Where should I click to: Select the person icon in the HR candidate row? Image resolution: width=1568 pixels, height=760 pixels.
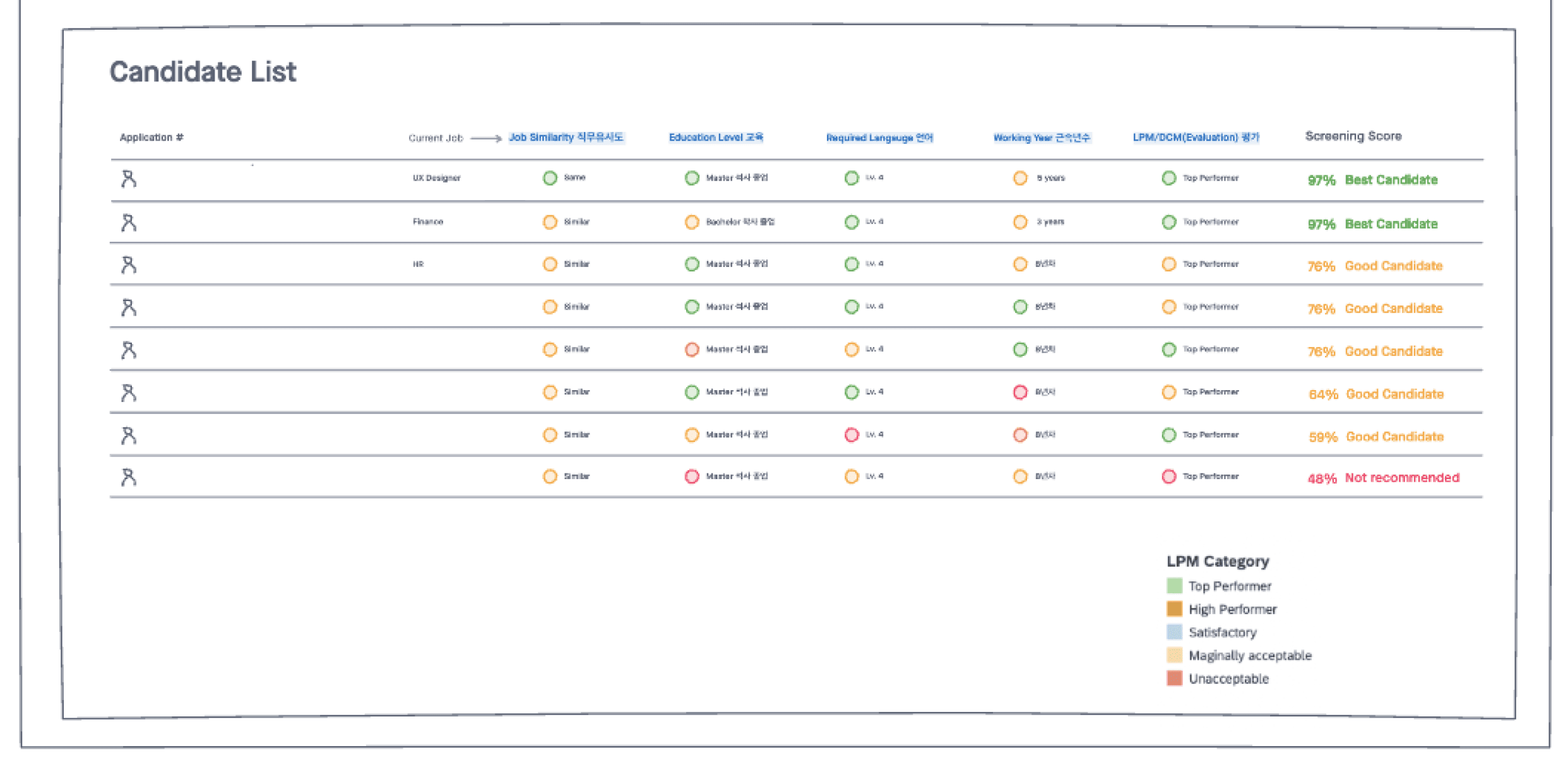(x=129, y=265)
